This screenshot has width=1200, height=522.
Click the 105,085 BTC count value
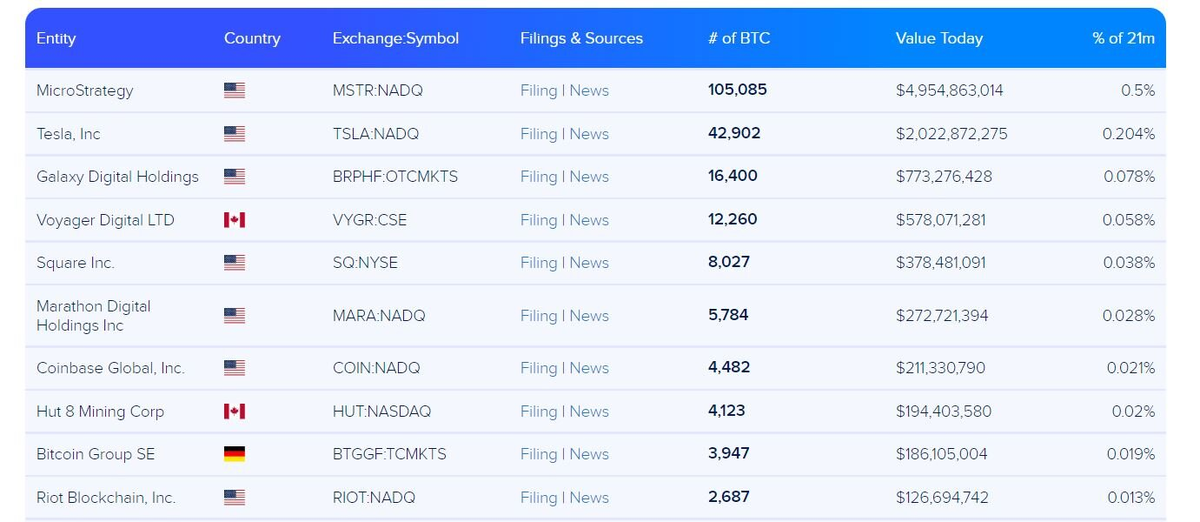738,89
